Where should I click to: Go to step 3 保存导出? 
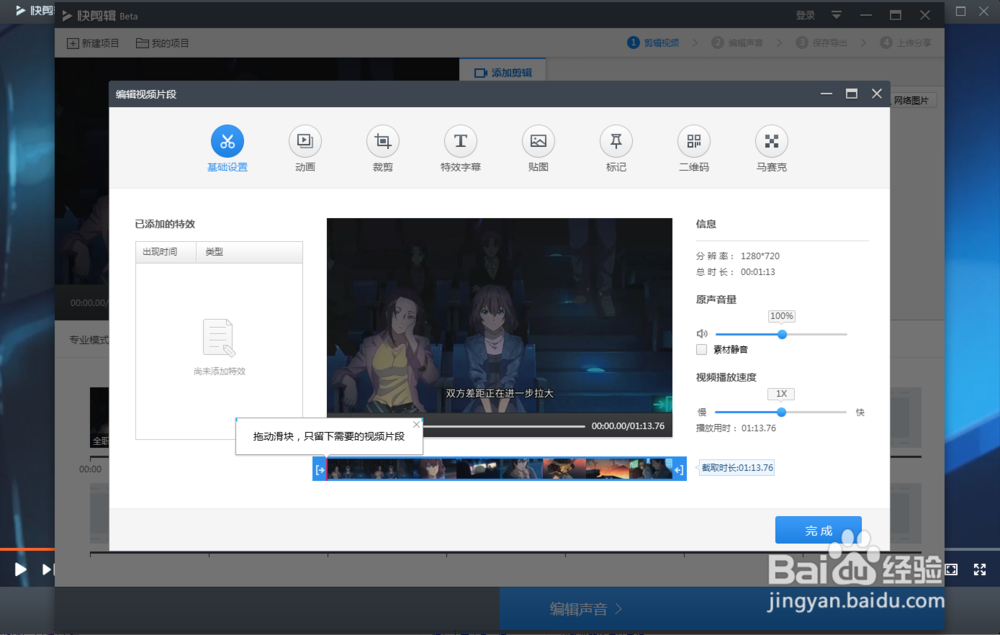822,43
